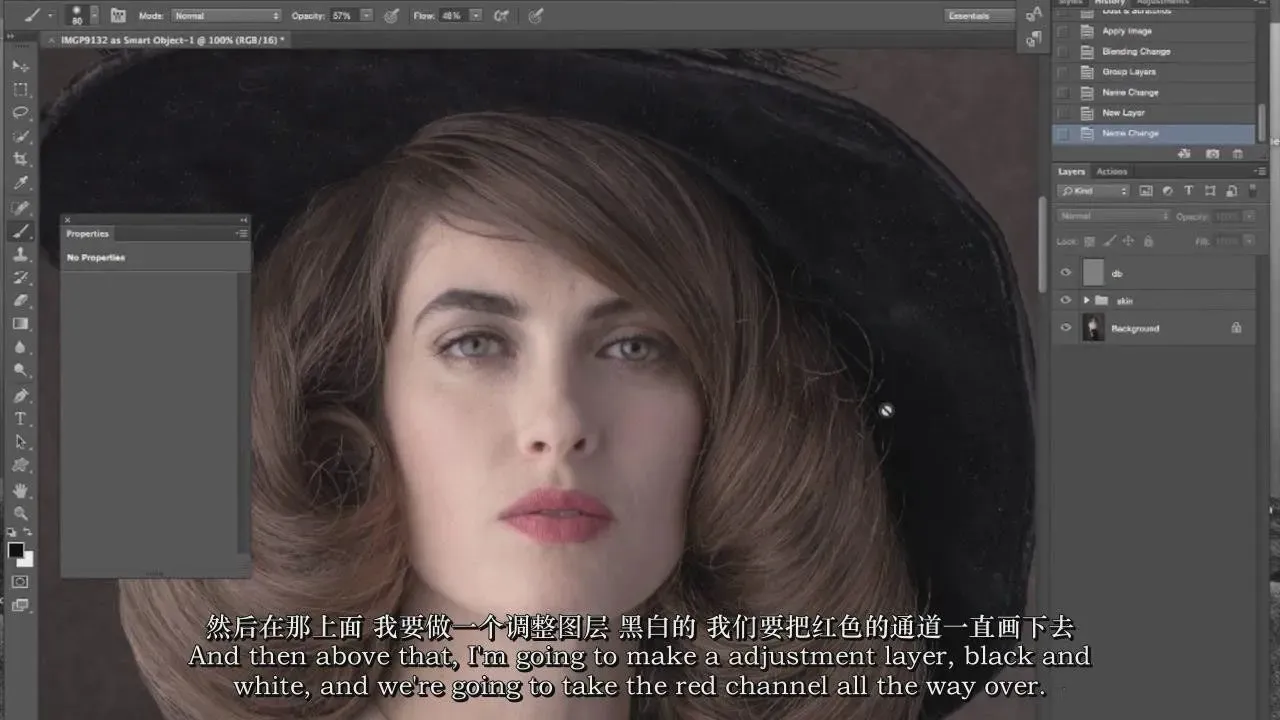Select the Hand tool

coord(20,490)
